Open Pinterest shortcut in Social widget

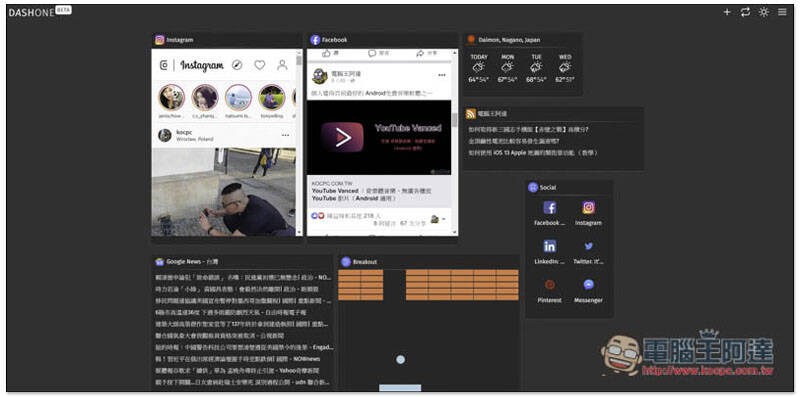coord(549,290)
